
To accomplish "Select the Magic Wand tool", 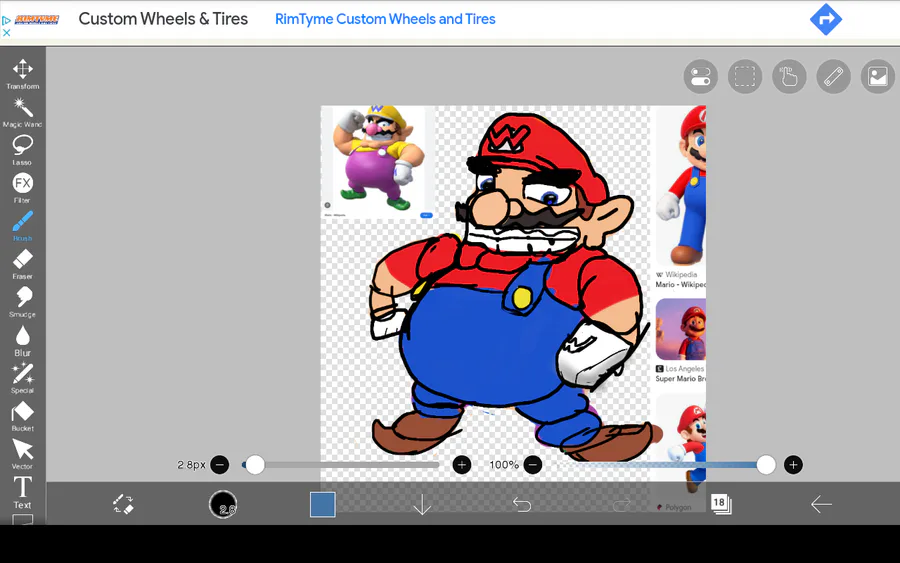I will pyautogui.click(x=22, y=112).
